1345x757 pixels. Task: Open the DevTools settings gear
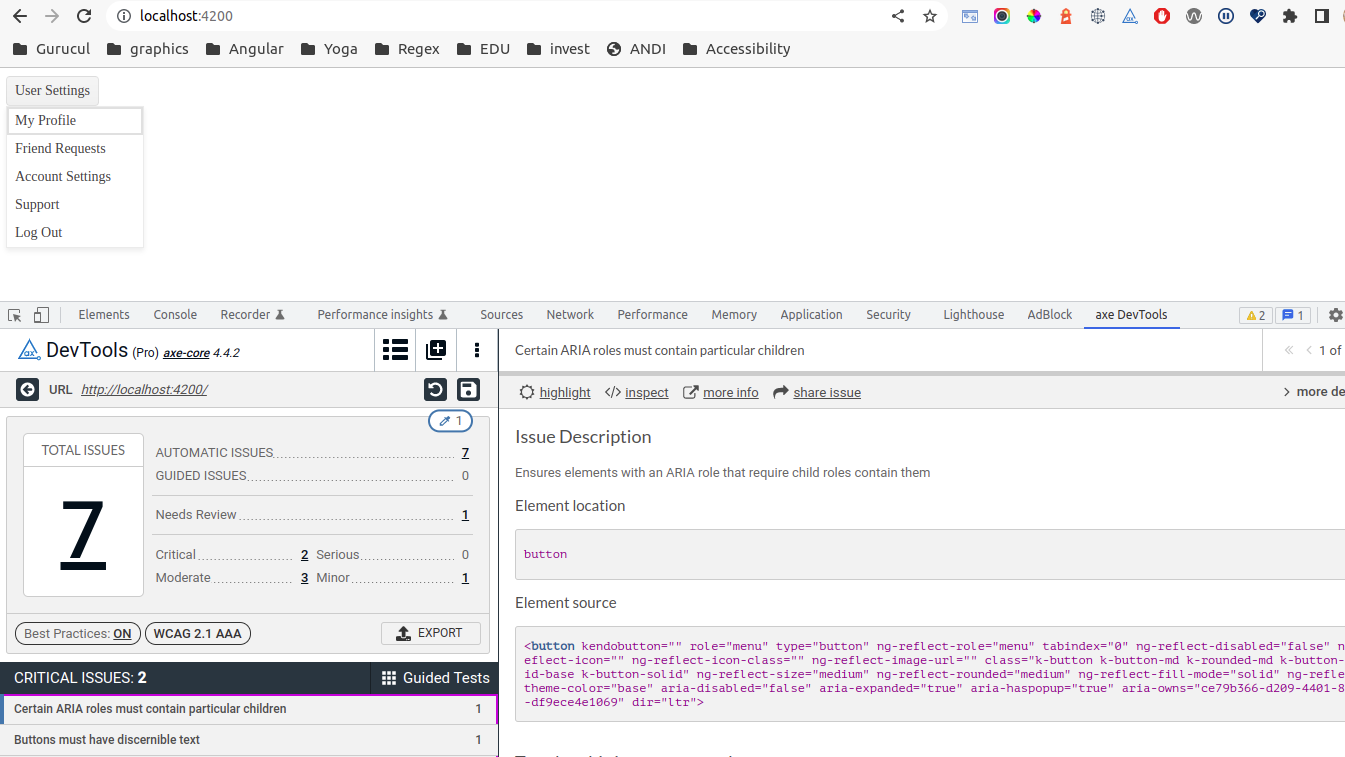(x=1336, y=314)
